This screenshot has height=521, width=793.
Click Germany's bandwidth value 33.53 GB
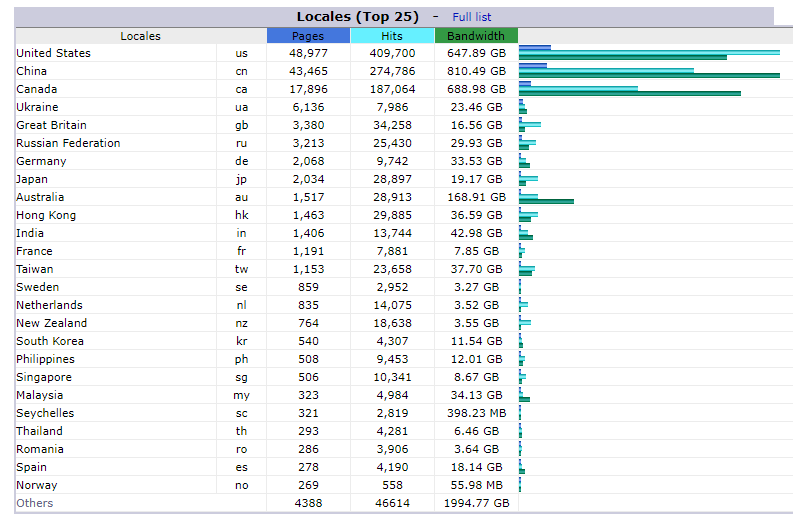[476, 162]
